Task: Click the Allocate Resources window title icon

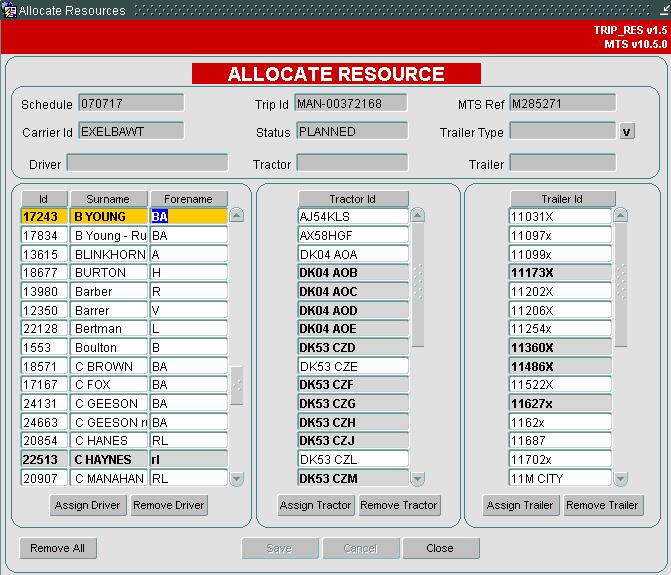Action: point(9,10)
